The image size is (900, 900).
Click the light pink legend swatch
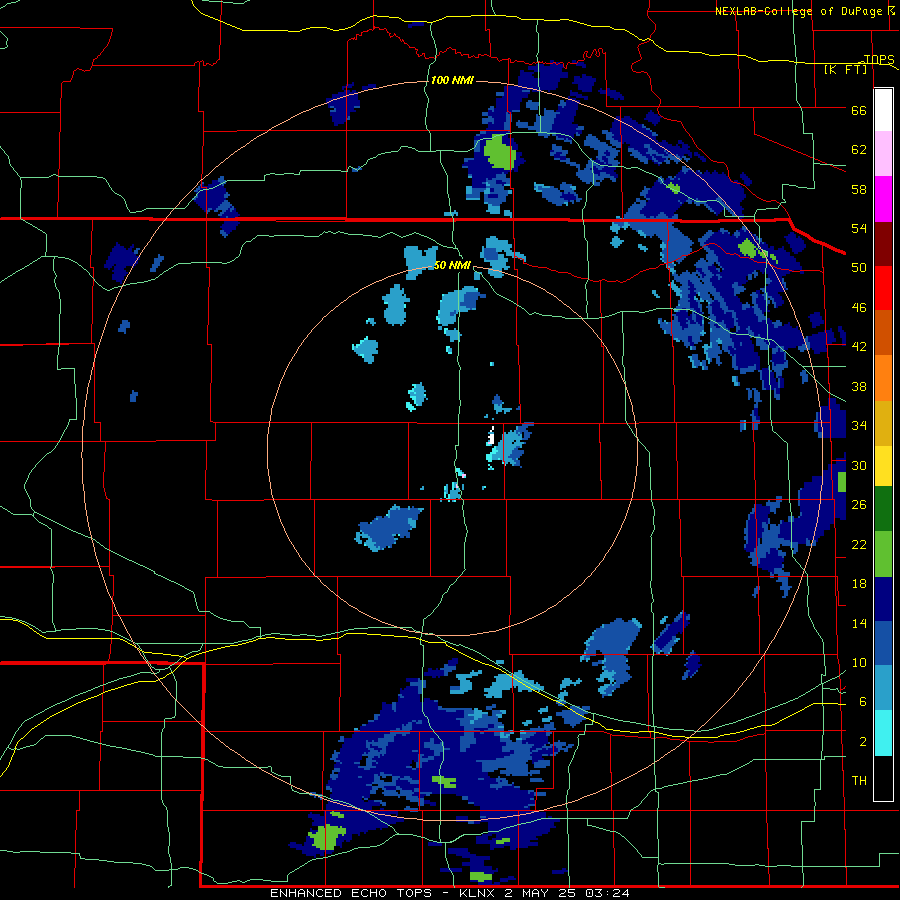883,153
